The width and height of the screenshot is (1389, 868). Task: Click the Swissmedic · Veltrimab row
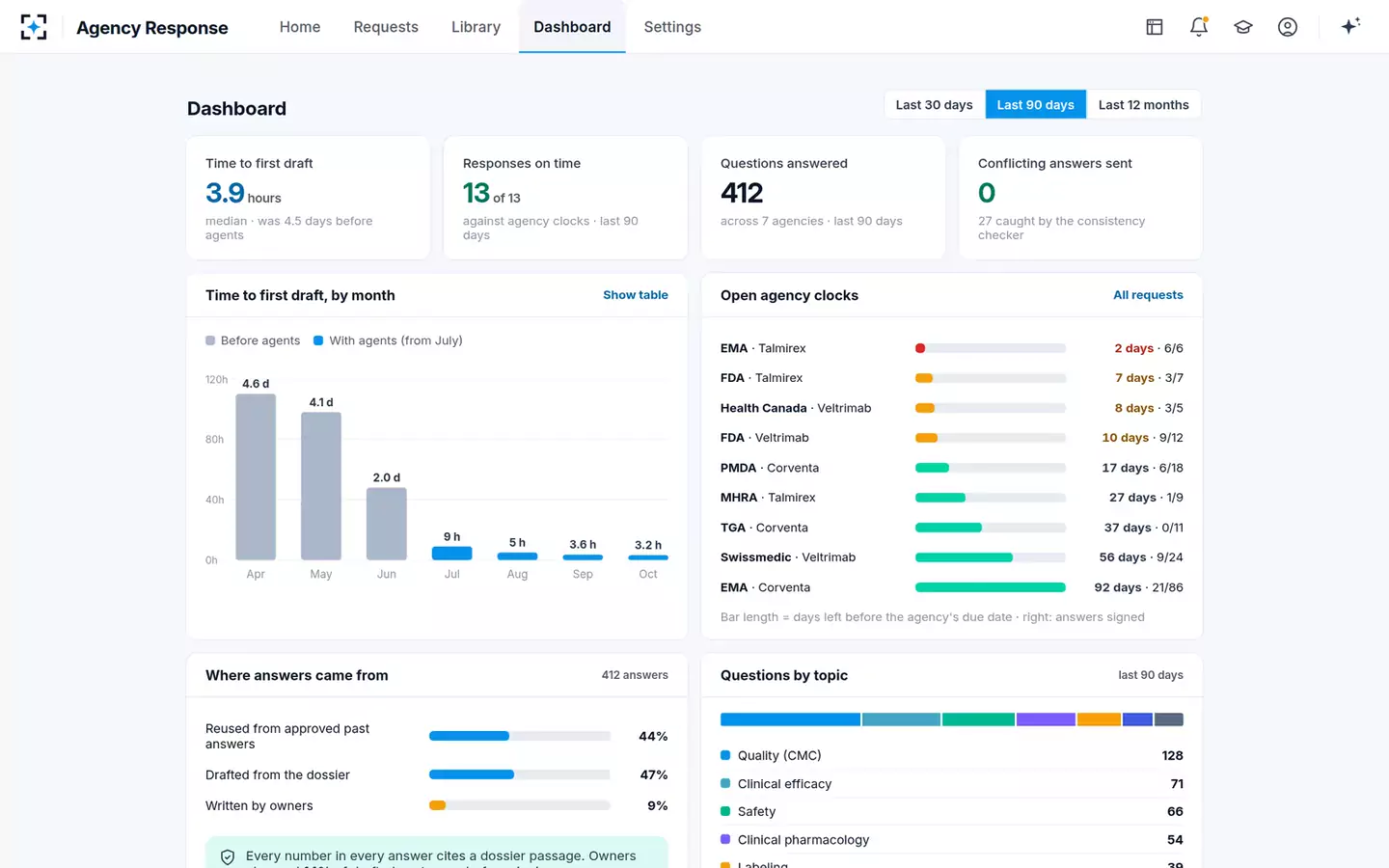952,557
